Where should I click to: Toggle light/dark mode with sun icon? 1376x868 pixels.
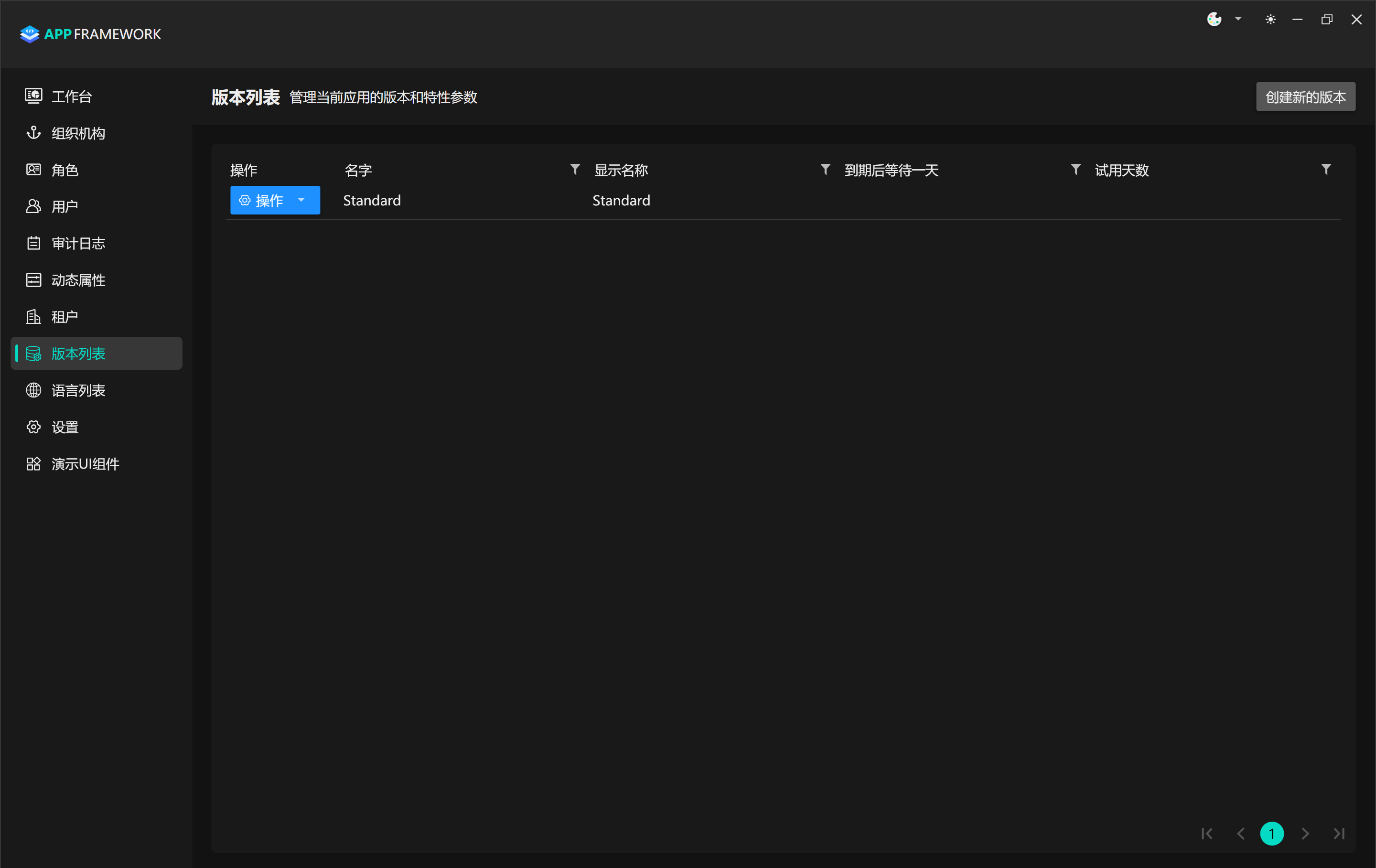[x=1270, y=20]
